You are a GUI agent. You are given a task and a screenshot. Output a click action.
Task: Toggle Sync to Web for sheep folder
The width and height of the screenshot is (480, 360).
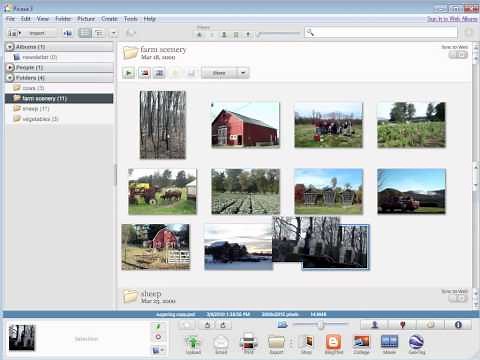[x=458, y=298]
